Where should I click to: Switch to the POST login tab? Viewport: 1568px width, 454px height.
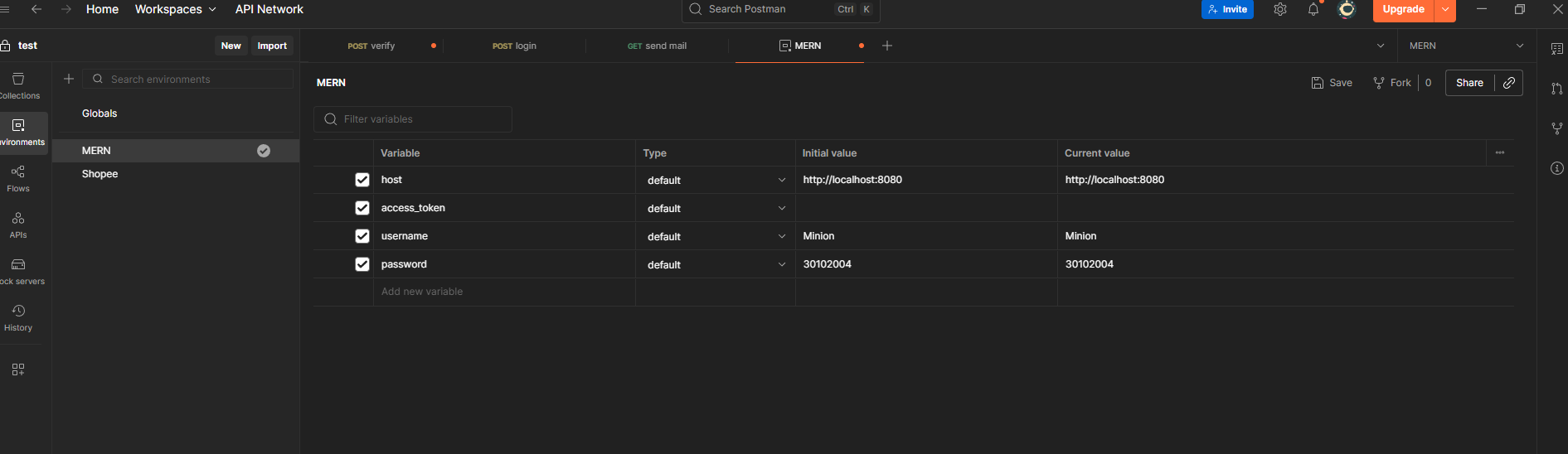(514, 46)
